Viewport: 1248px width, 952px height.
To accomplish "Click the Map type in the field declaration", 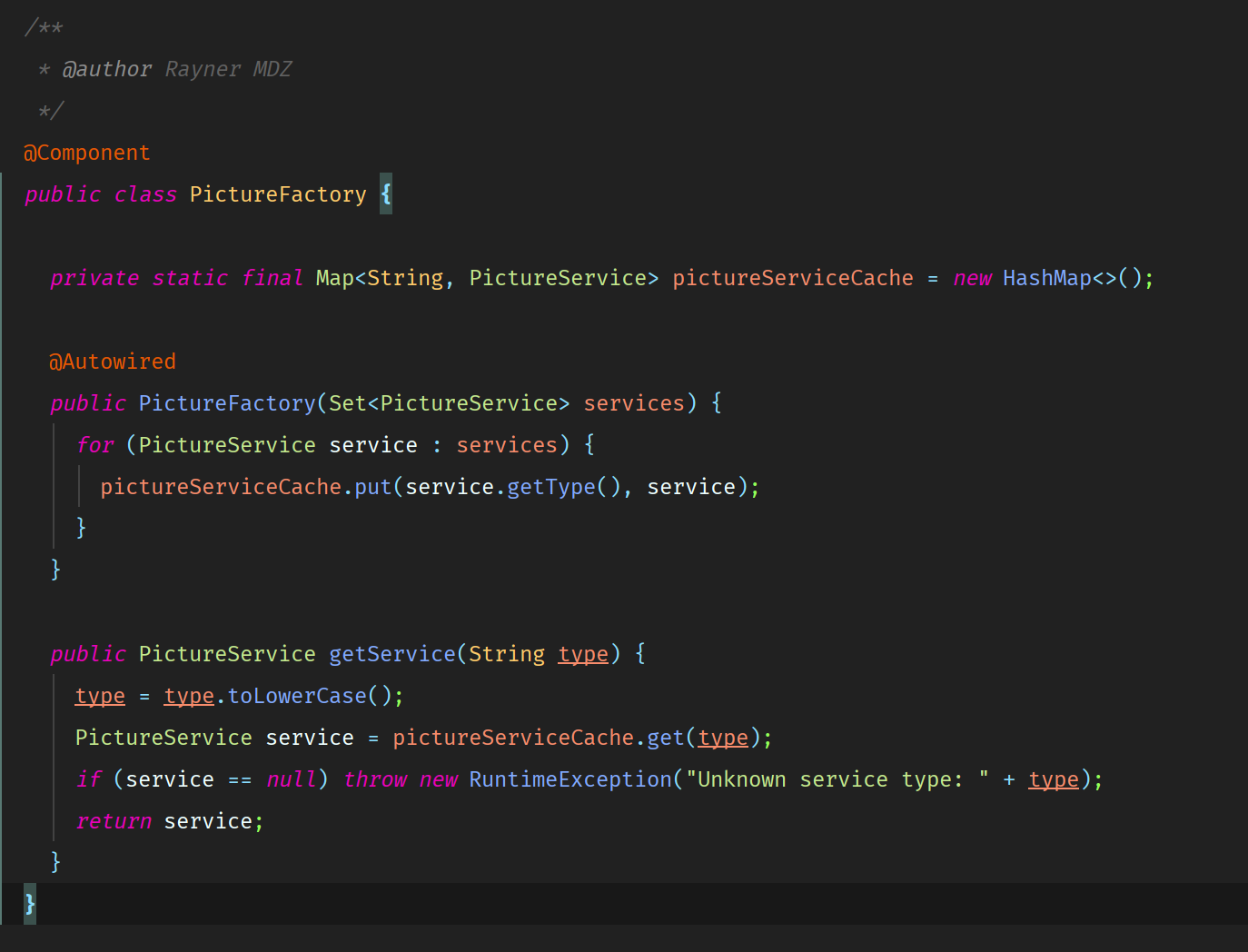I will point(334,278).
